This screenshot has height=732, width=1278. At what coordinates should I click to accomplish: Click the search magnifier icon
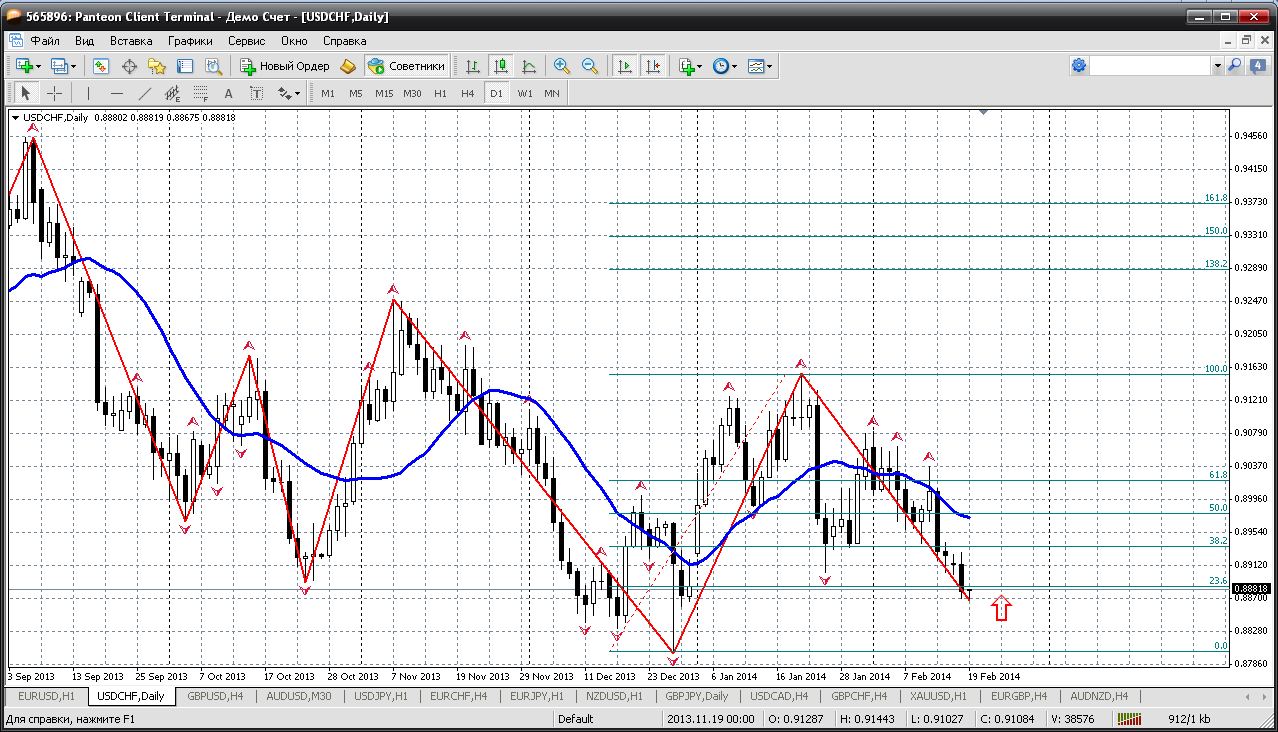tap(1234, 66)
